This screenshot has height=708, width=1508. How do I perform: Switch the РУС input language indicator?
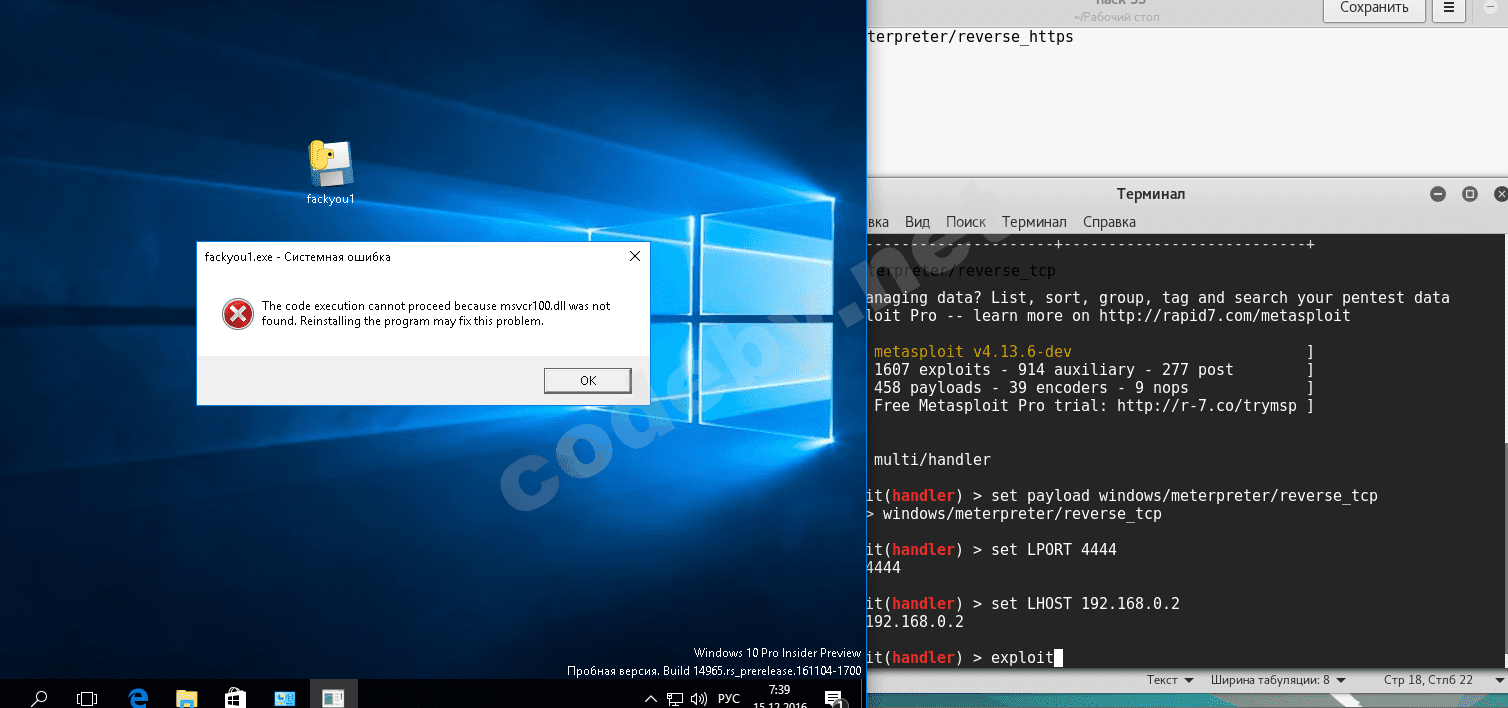[x=728, y=698]
